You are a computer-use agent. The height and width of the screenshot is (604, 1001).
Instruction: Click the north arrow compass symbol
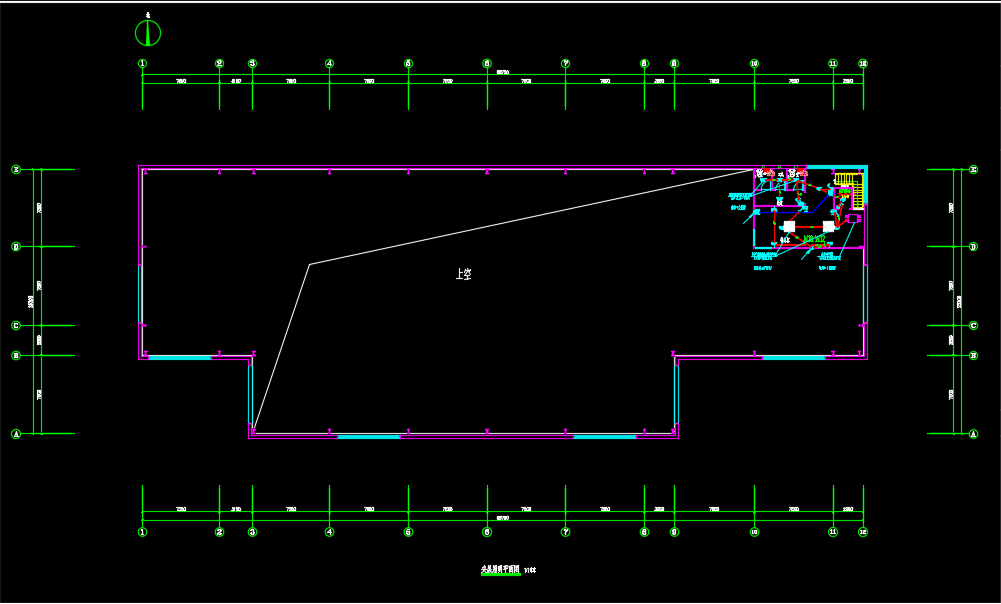tap(148, 33)
